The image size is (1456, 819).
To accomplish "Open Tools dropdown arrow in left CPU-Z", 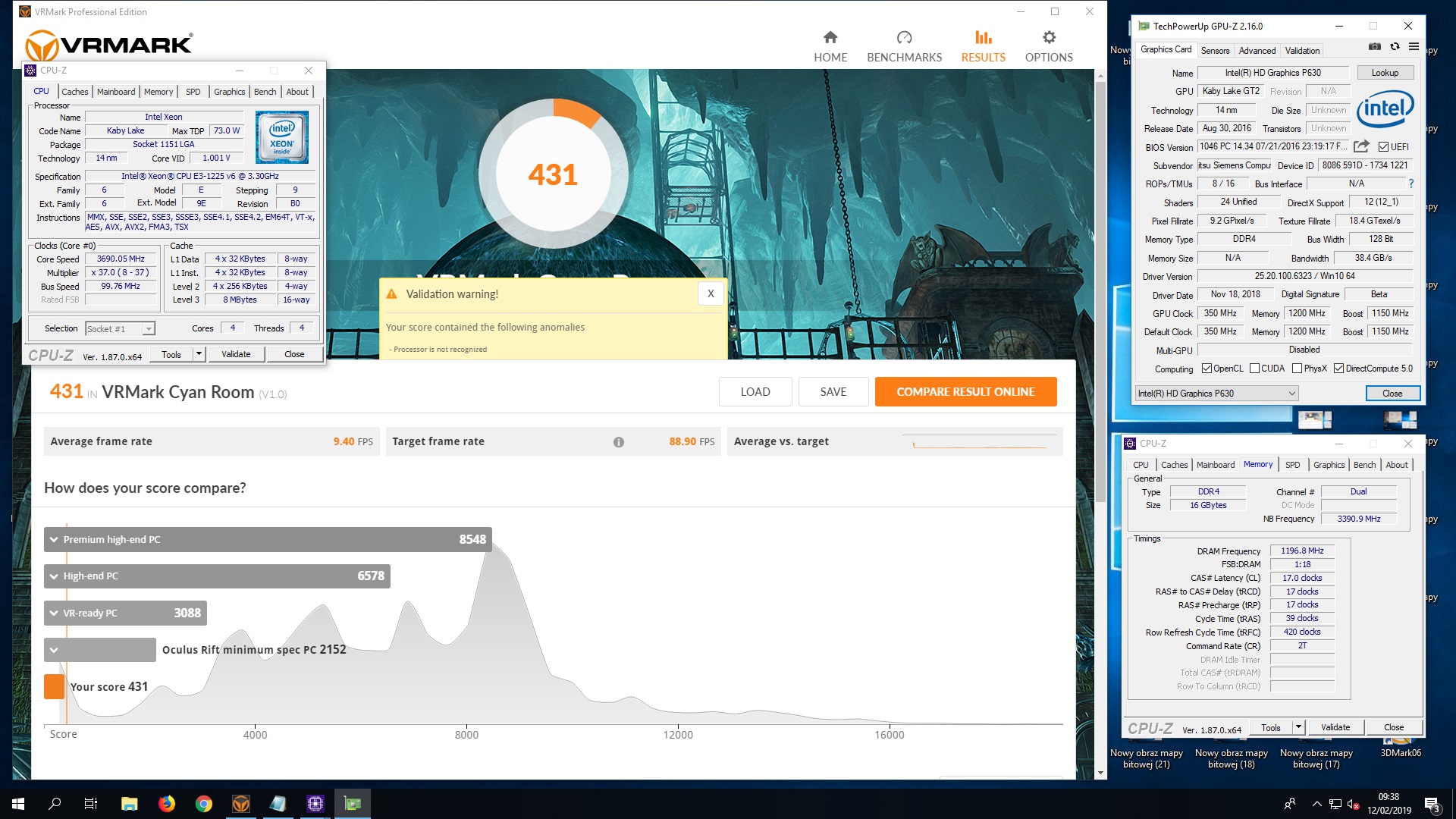I will 199,354.
